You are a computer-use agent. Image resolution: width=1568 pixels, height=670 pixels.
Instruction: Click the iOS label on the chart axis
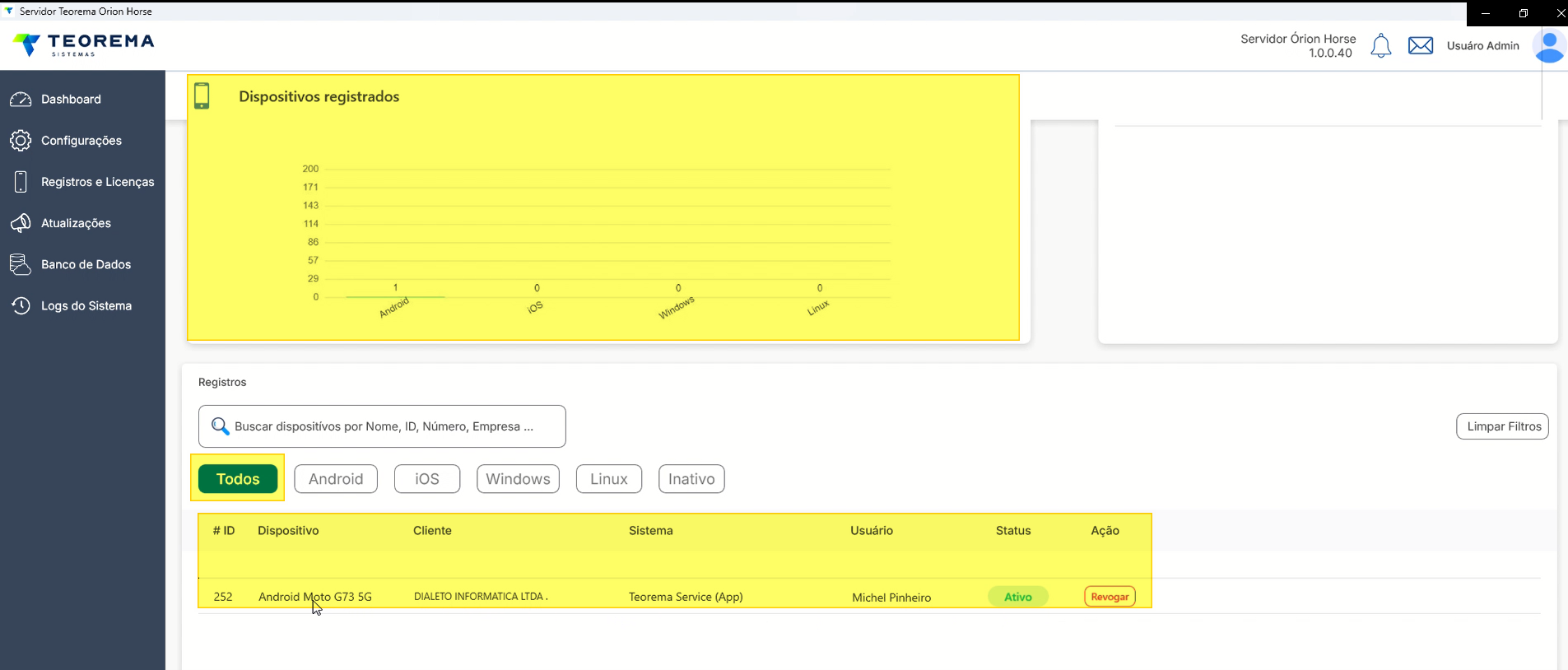535,307
